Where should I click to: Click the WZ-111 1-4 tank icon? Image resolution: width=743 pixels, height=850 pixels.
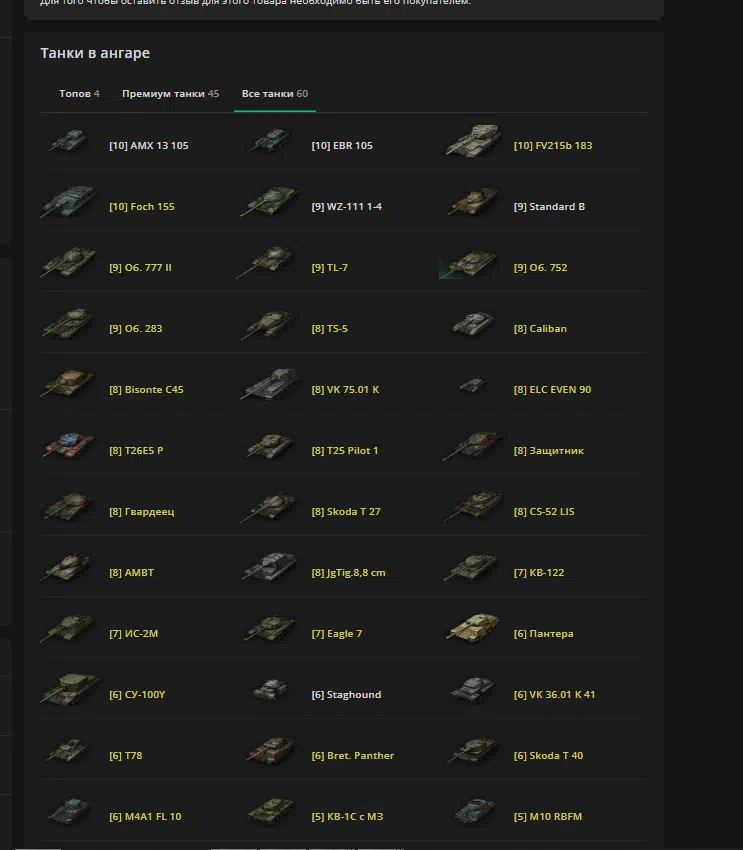point(270,202)
